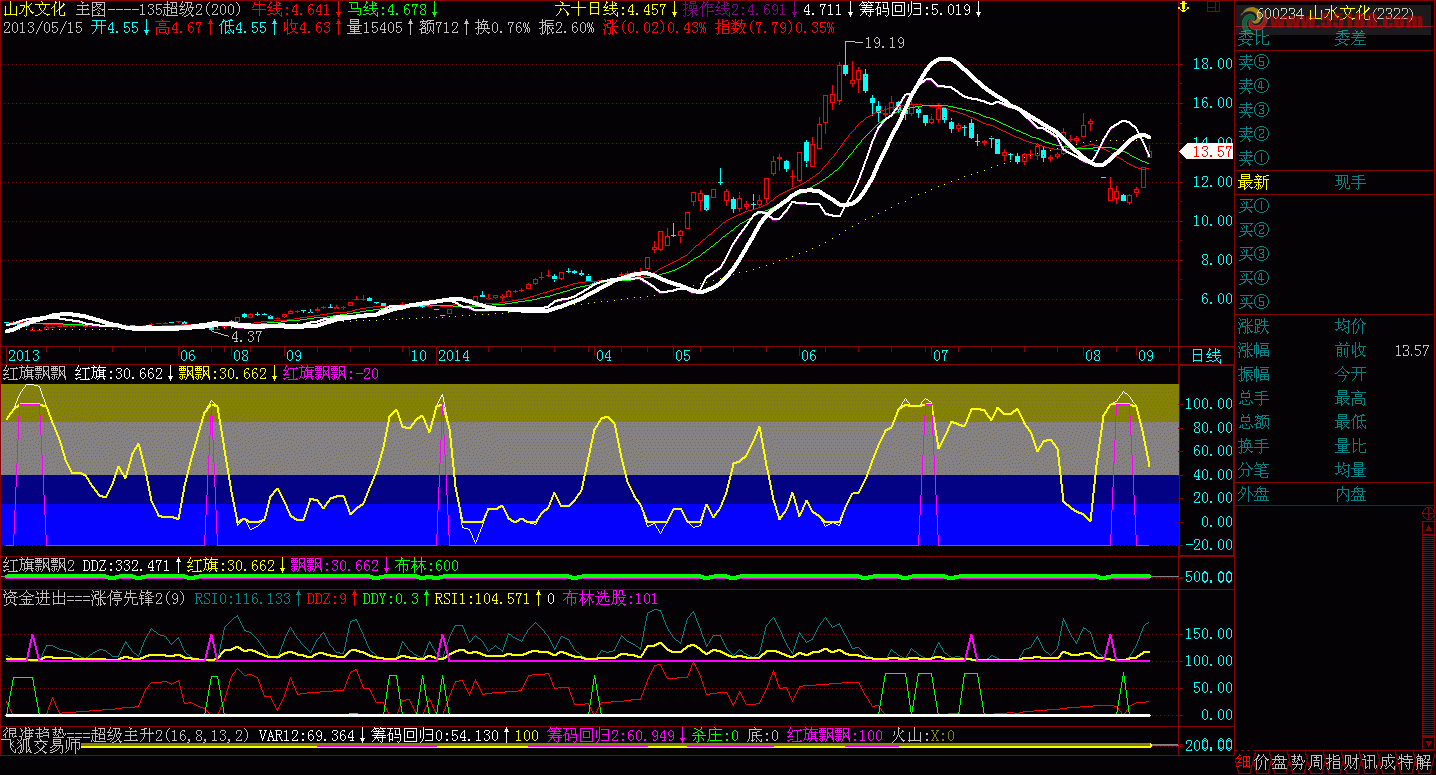Click the 19.19 high price marker
1436x775 pixels.
pos(884,43)
